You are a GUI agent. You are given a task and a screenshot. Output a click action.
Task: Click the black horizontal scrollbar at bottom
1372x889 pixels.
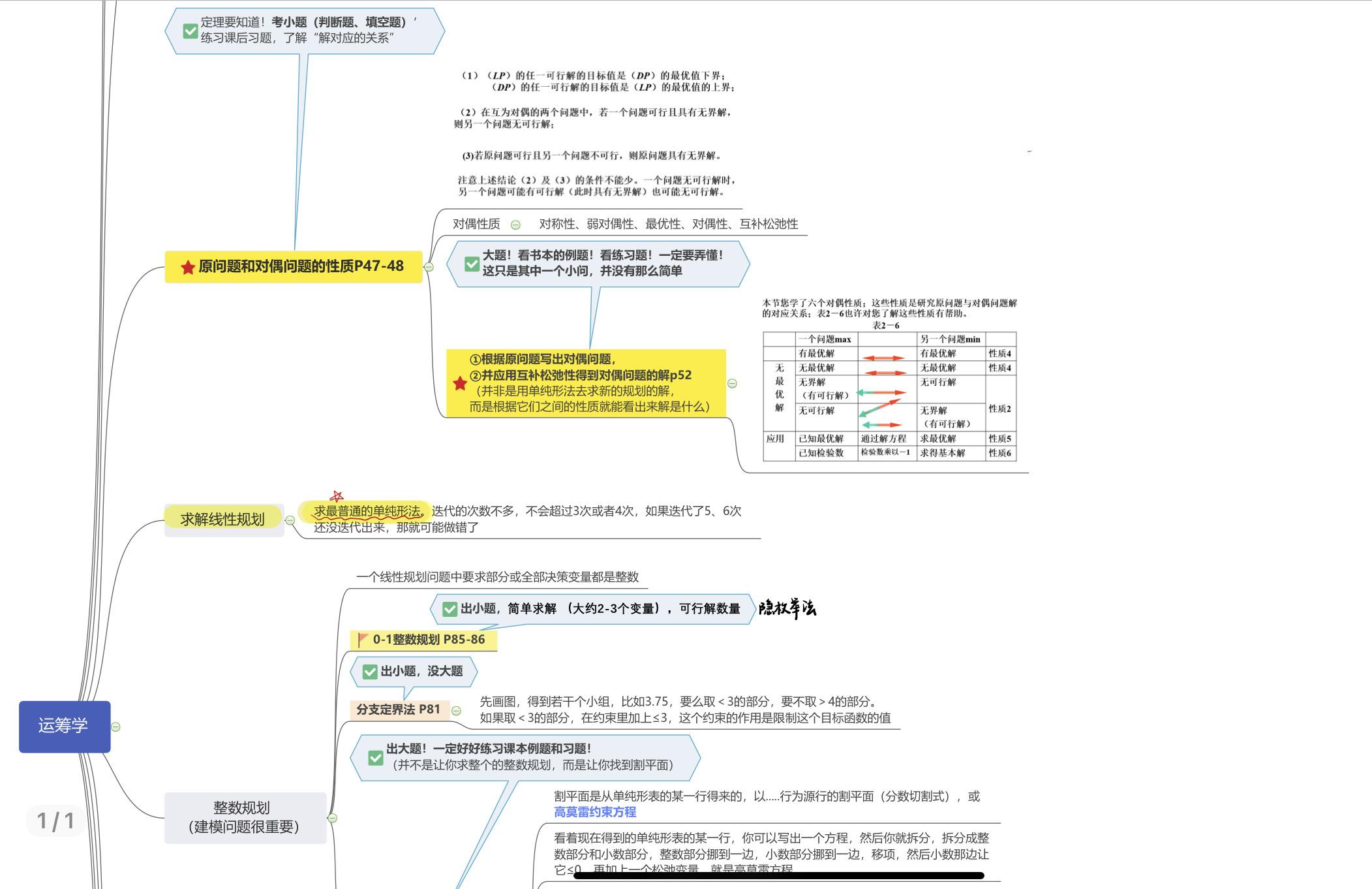point(778,876)
